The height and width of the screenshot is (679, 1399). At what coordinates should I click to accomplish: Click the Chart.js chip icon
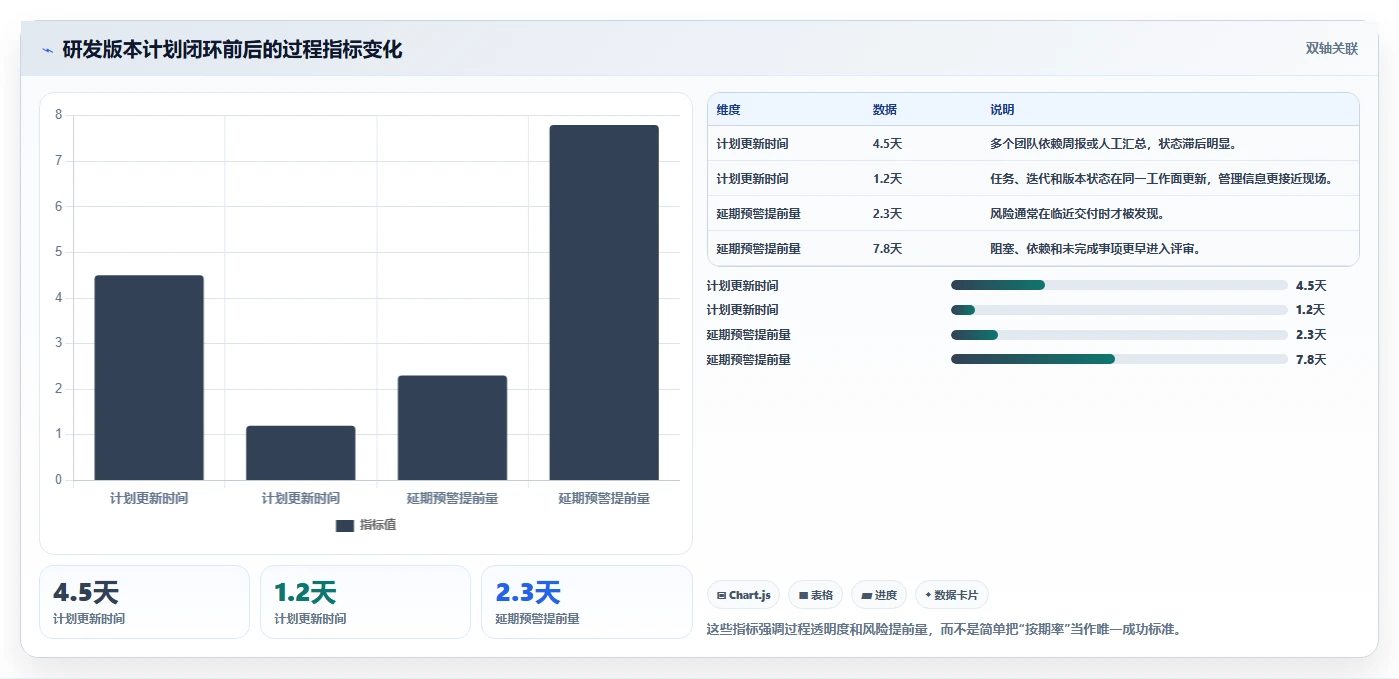pyautogui.click(x=721, y=595)
